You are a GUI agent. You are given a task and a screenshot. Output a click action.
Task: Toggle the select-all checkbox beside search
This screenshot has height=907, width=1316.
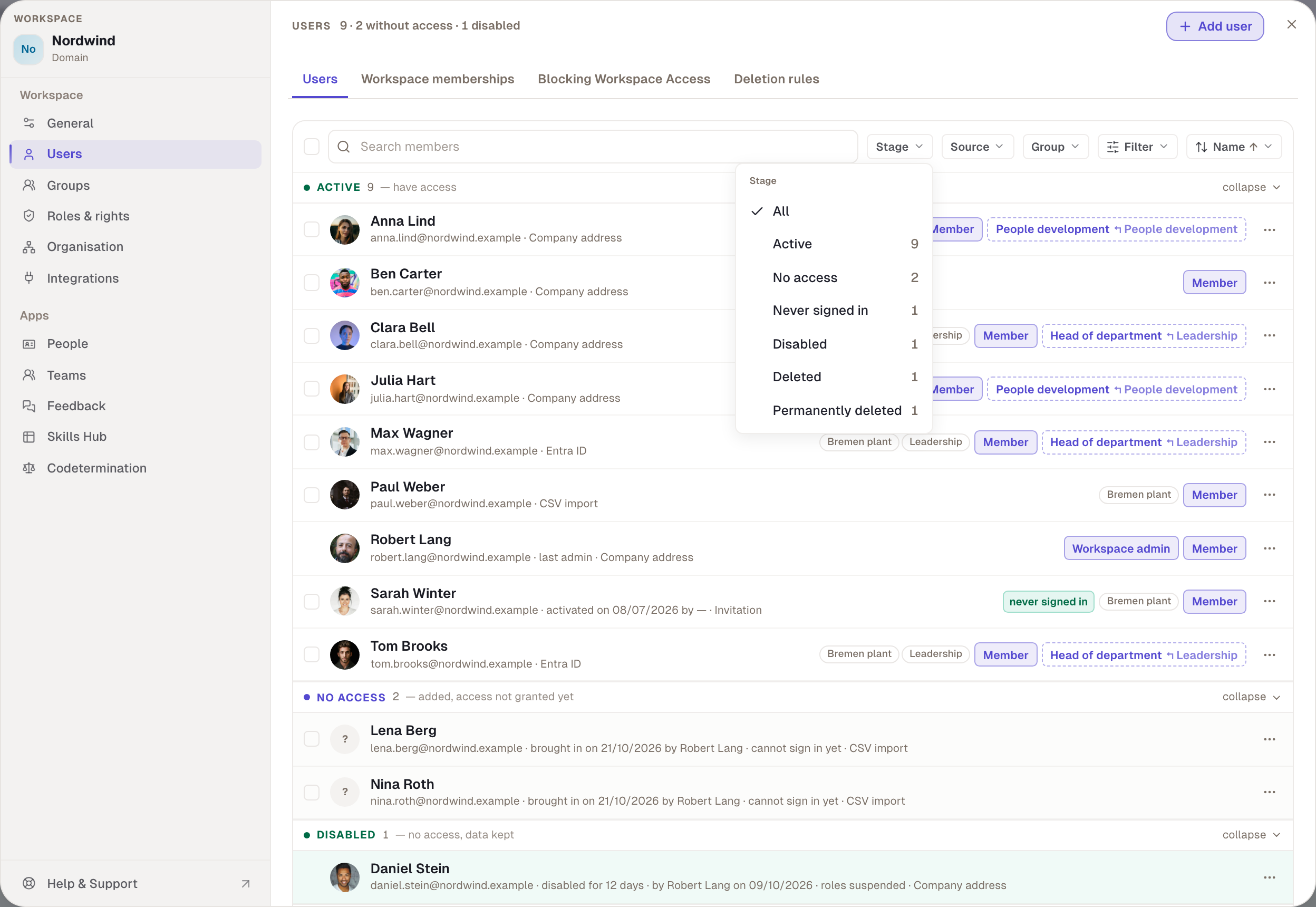(312, 147)
